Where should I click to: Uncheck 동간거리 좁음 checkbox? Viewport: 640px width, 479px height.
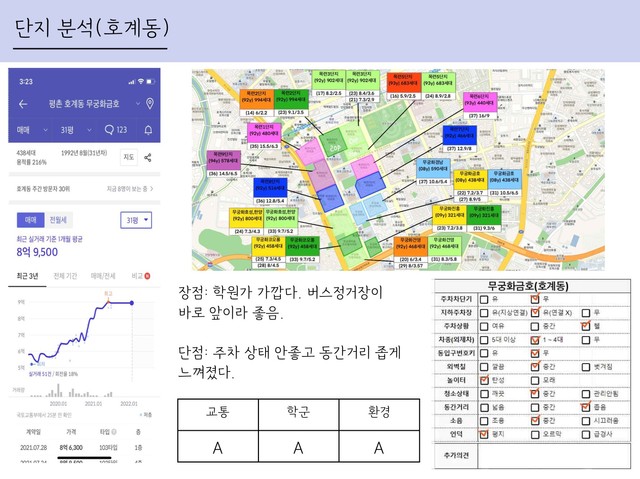(x=586, y=407)
